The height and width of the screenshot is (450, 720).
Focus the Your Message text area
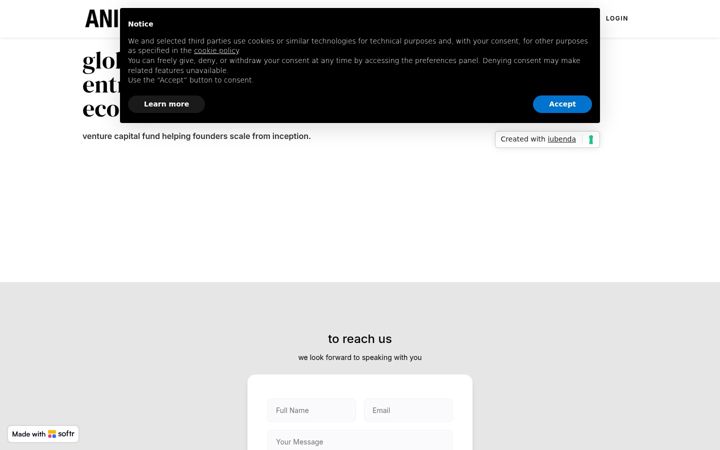(360, 440)
